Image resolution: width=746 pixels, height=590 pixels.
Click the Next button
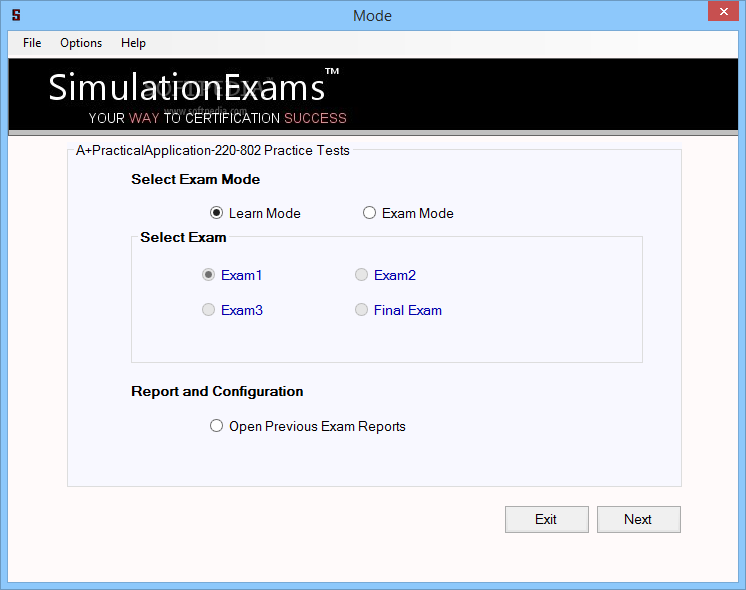point(638,519)
